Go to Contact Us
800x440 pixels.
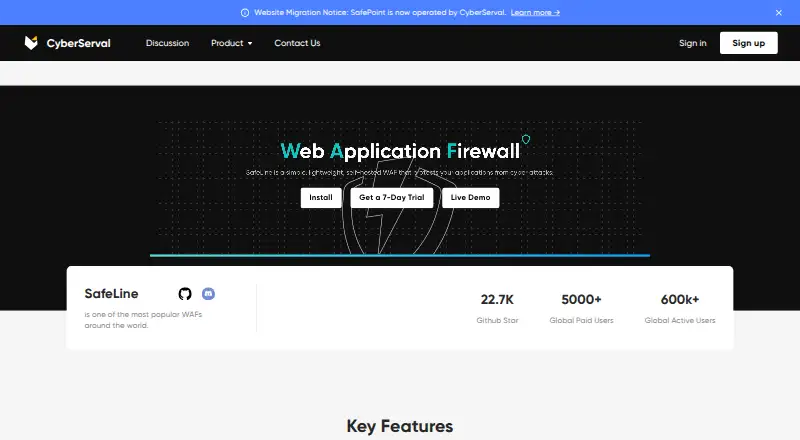[297, 43]
